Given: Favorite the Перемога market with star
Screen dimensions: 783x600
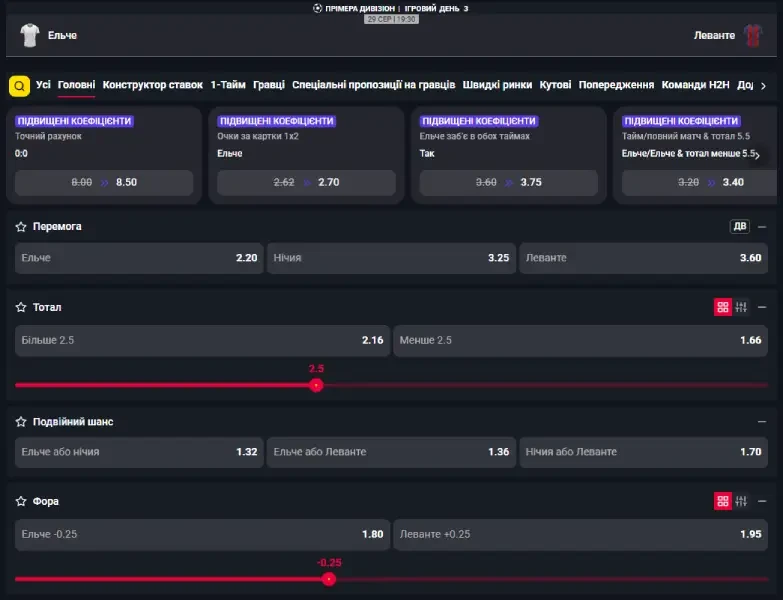Looking at the screenshot, I should pos(21,227).
